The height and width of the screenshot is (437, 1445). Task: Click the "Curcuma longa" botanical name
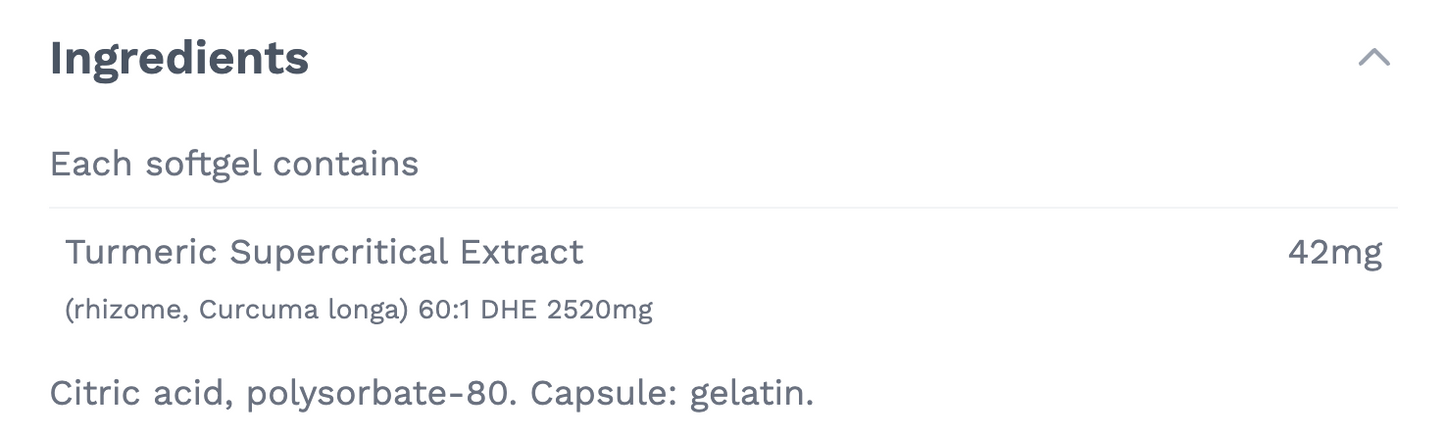pos(303,310)
